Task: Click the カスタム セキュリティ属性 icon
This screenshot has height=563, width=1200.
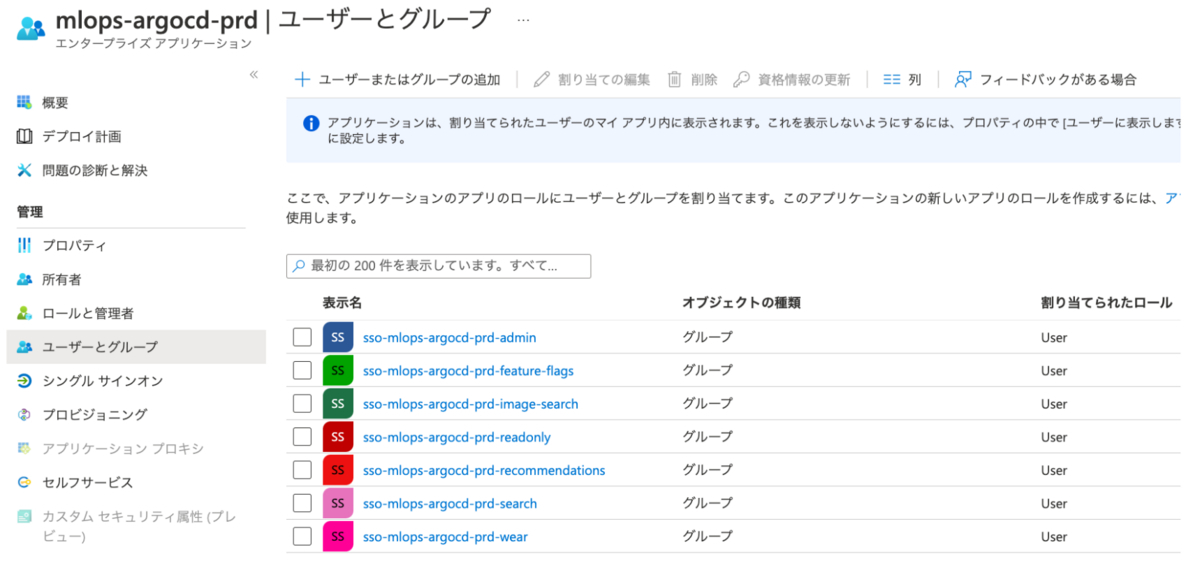Action: pyautogui.click(x=25, y=517)
